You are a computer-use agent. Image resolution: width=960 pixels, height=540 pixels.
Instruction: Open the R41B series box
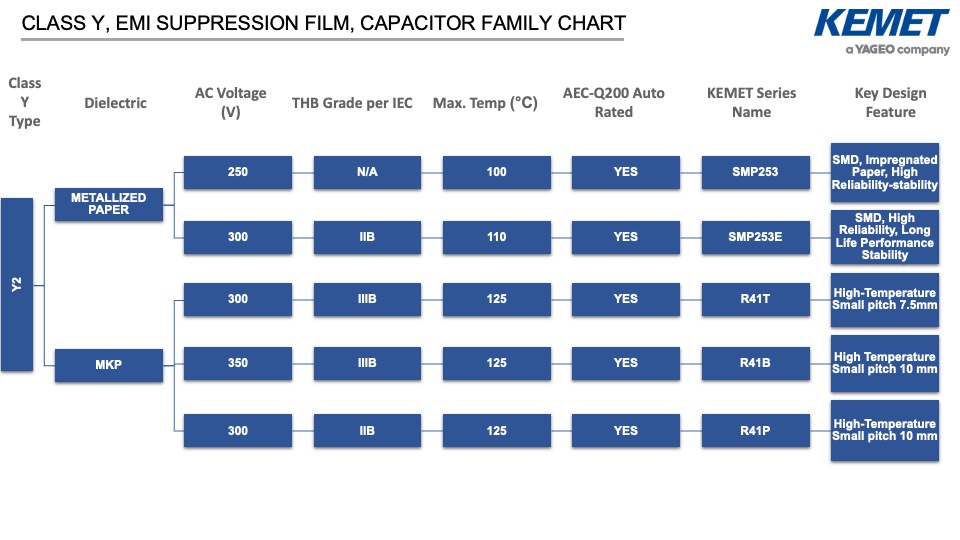tap(756, 363)
